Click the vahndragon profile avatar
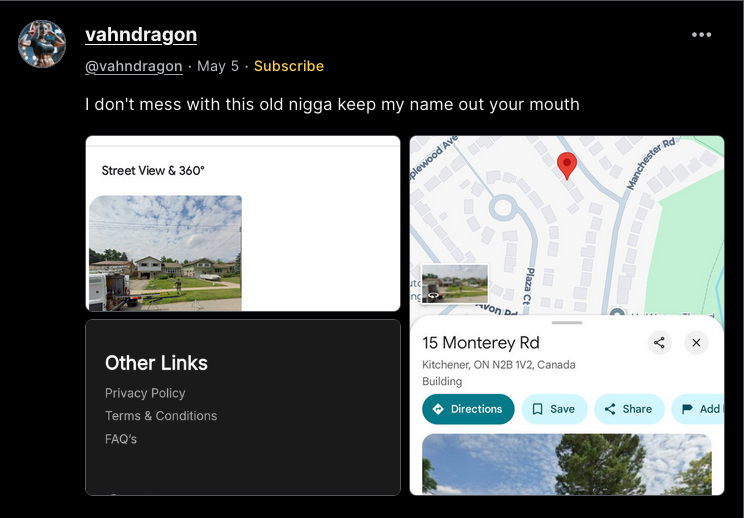 [x=42, y=43]
